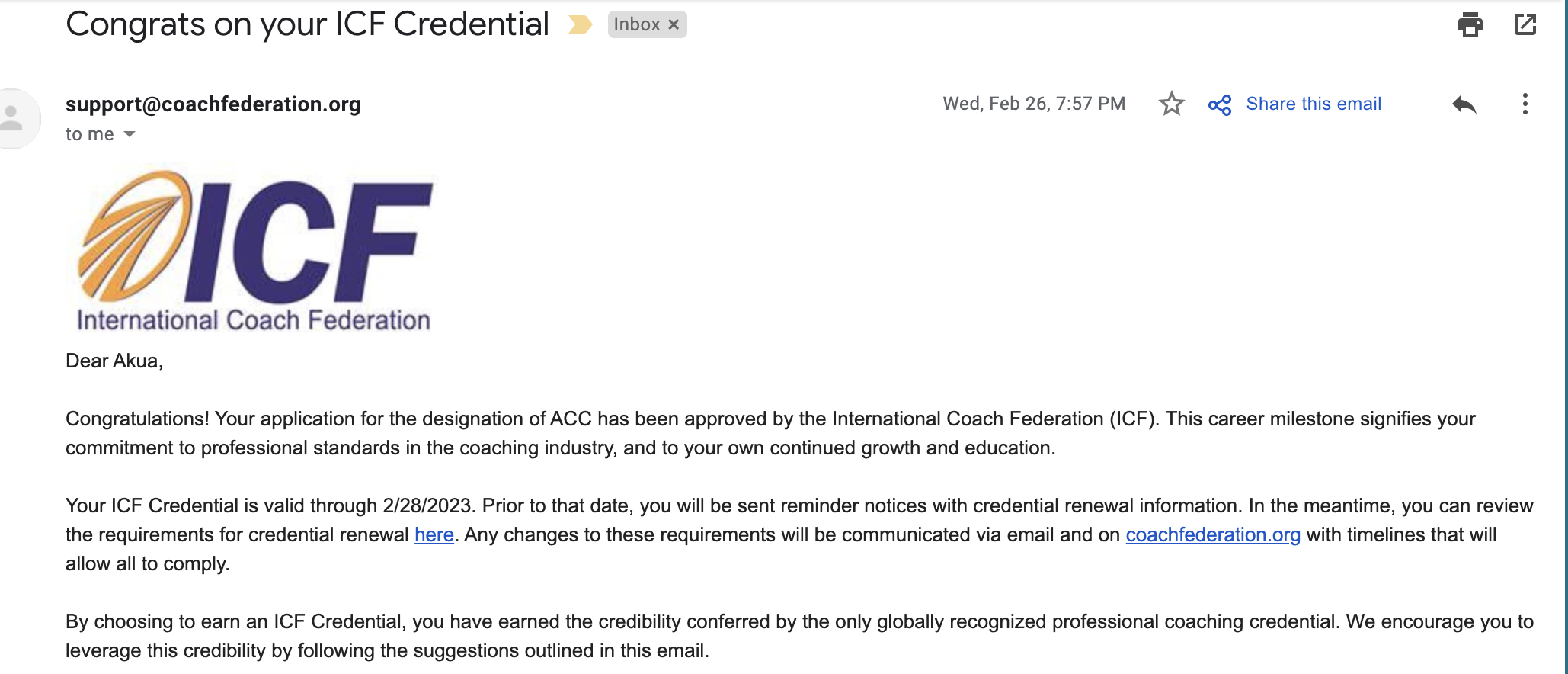Click the "Congratulations!" opening paragraph
1568x674 pixels.
point(770,433)
